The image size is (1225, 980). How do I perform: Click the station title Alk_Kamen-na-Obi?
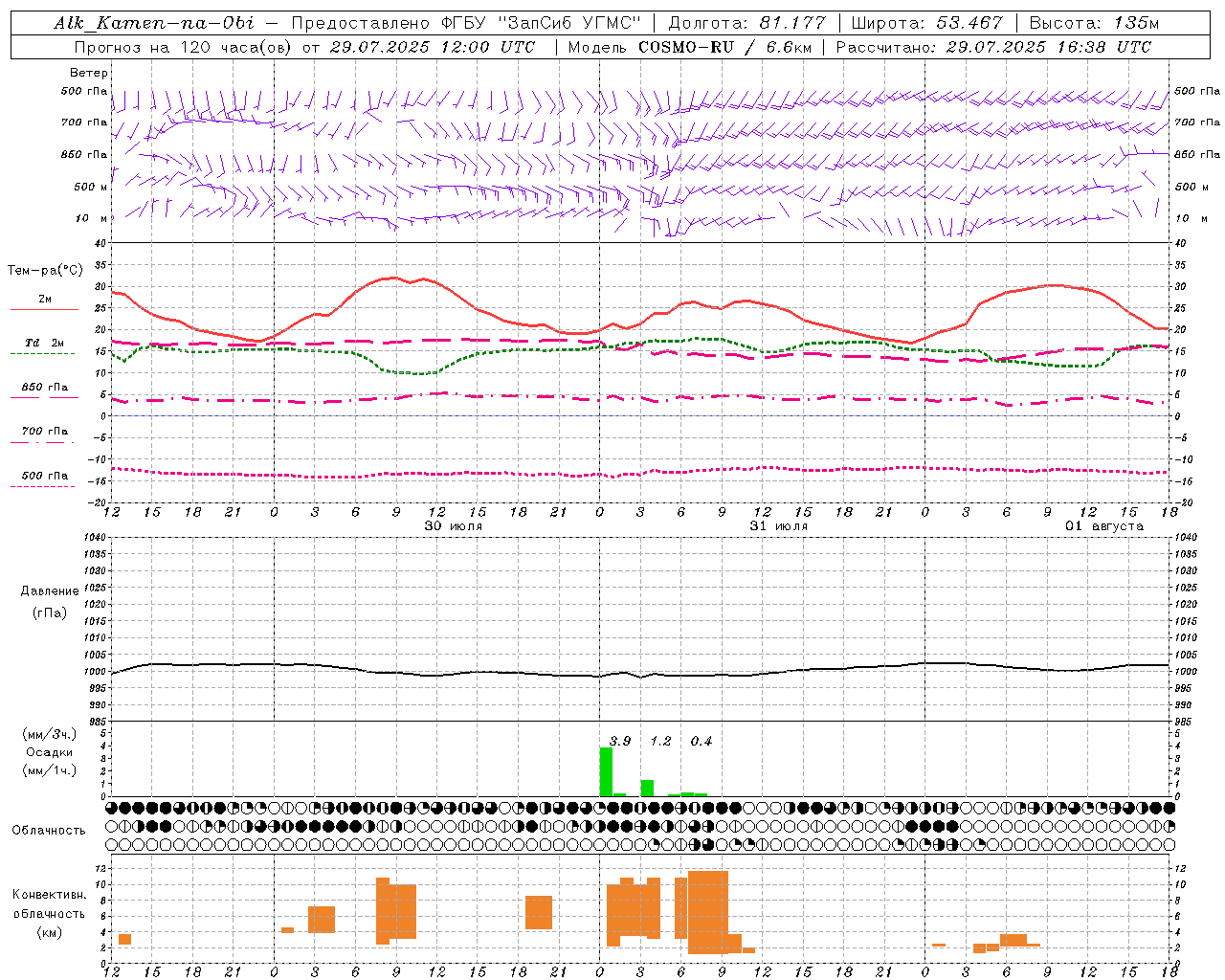coord(154,23)
